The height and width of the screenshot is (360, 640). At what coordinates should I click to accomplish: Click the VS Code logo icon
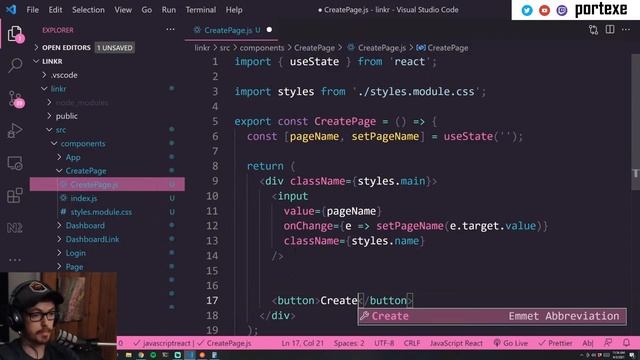pos(11,9)
